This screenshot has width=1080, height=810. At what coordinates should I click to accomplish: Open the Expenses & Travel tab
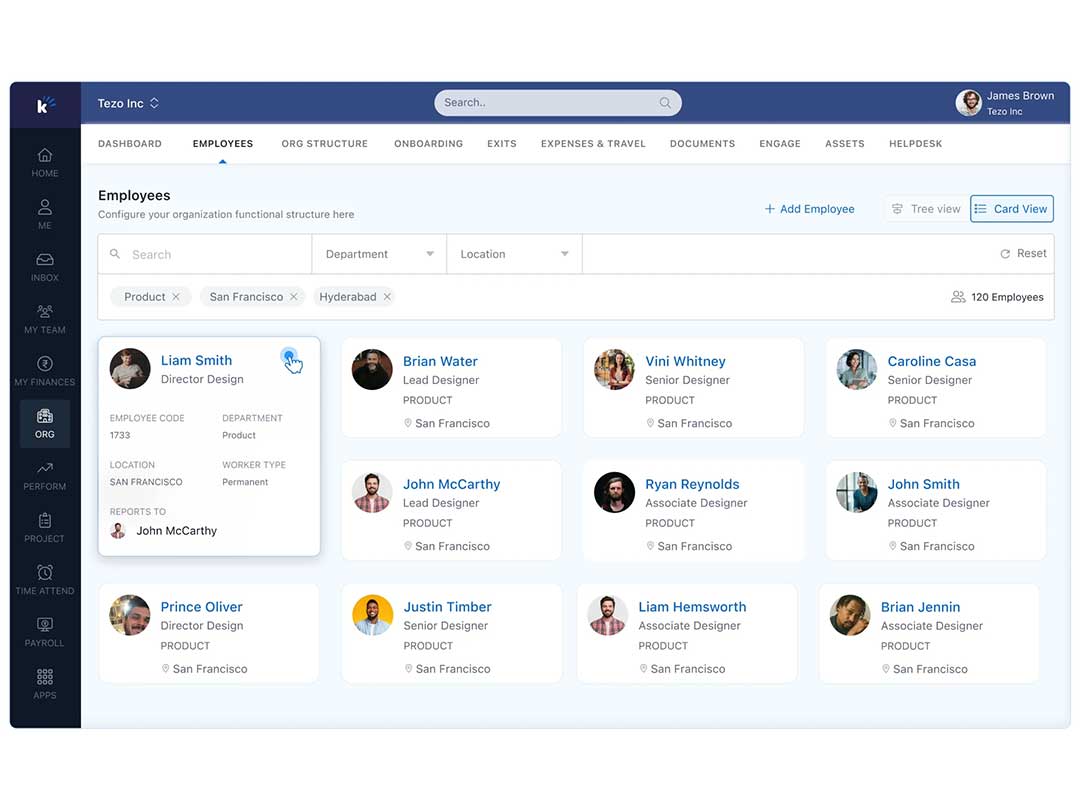click(593, 144)
